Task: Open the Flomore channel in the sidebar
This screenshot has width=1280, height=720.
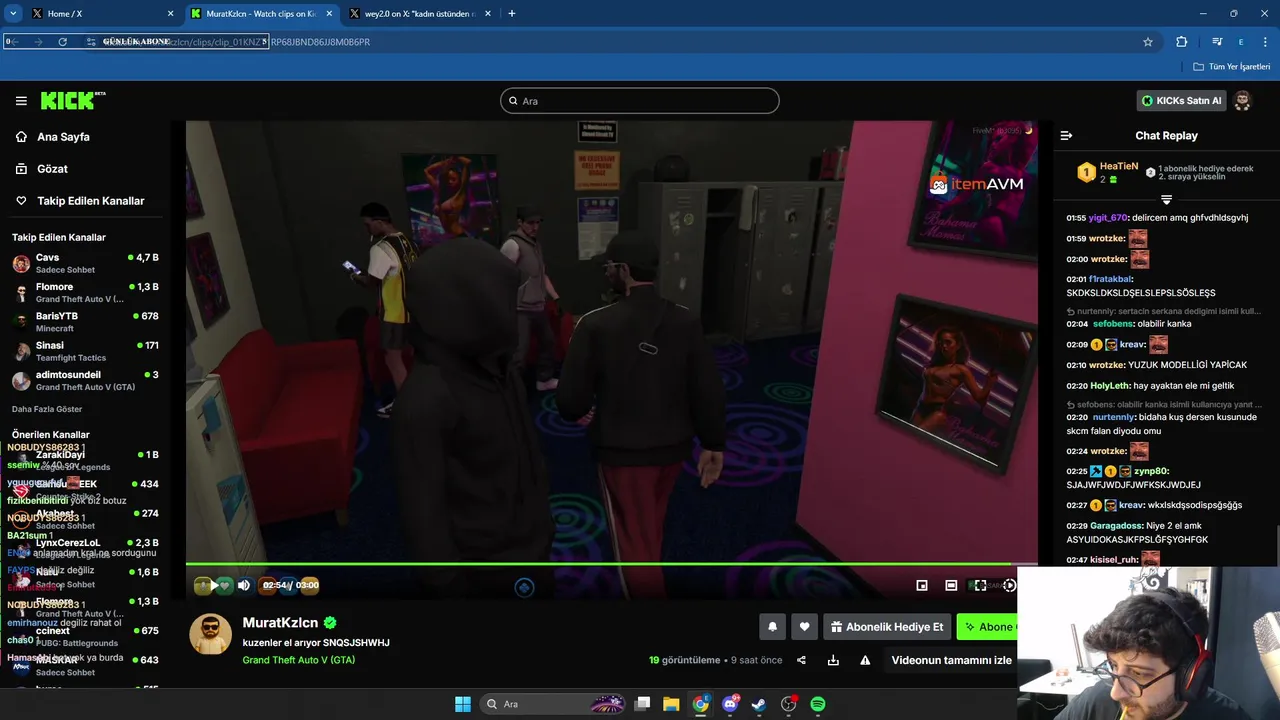Action: click(x=86, y=293)
